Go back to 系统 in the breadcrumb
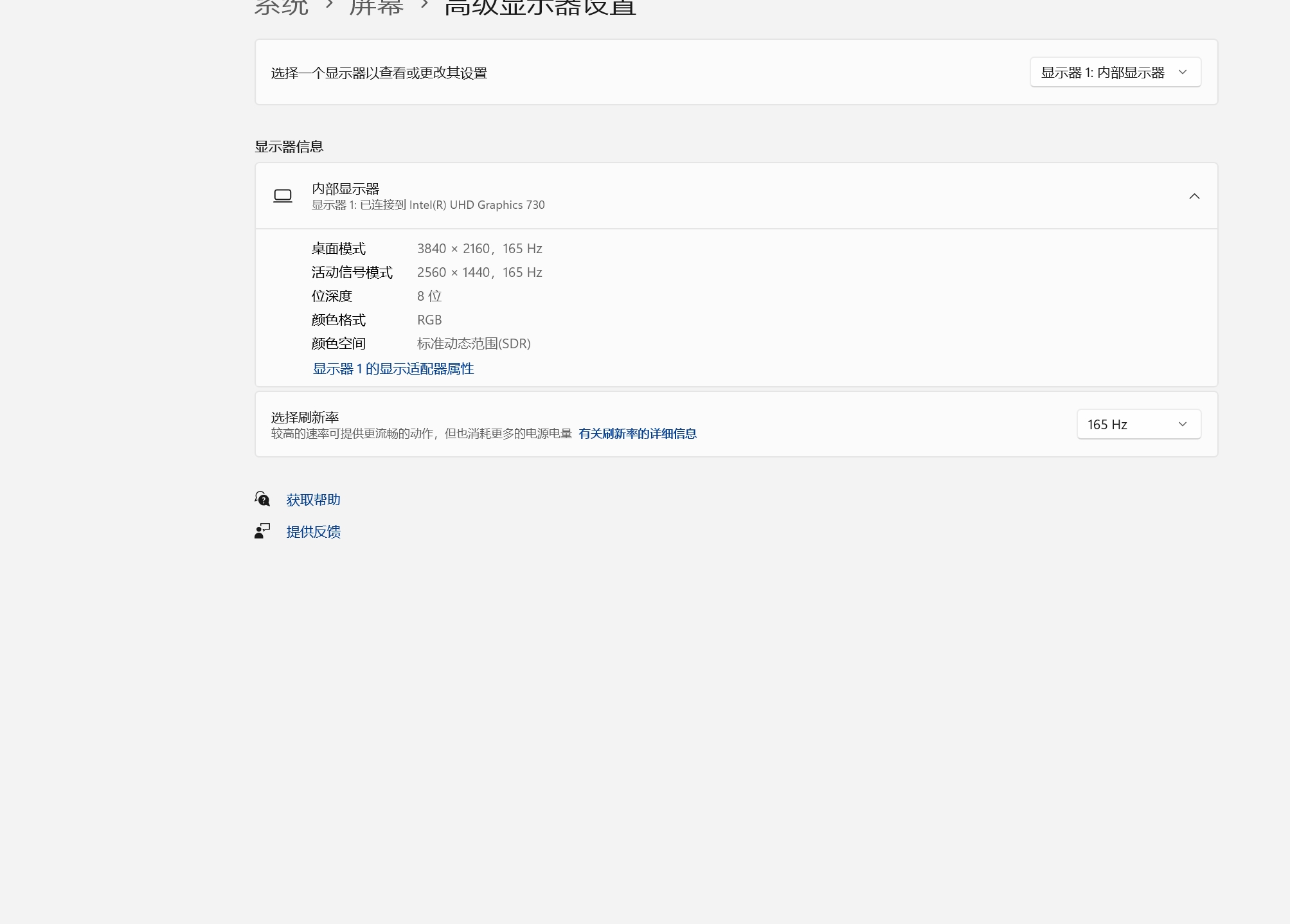 click(282, 6)
